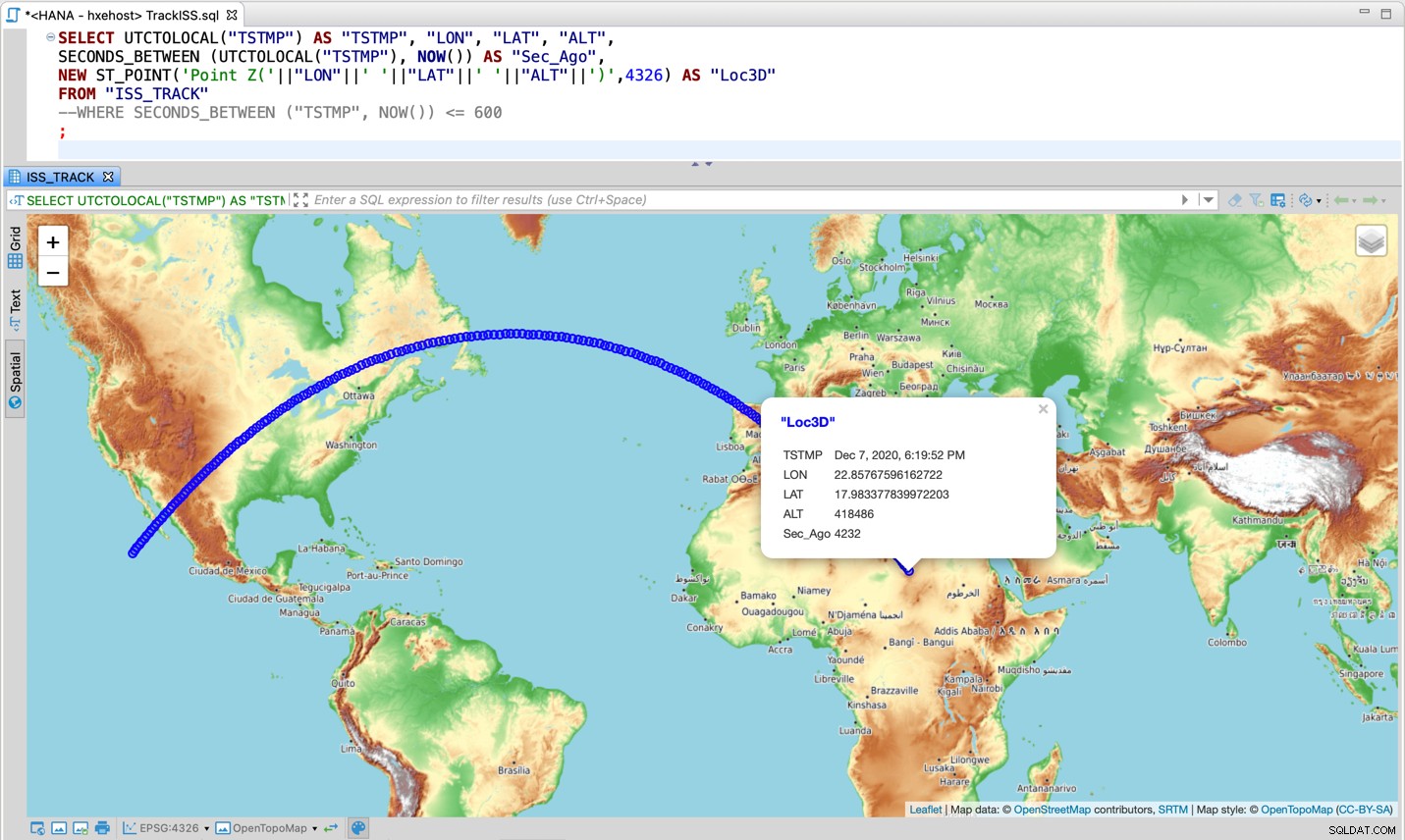This screenshot has height=840, width=1405.
Task: Close the Loc3D popup
Action: coord(1043,409)
